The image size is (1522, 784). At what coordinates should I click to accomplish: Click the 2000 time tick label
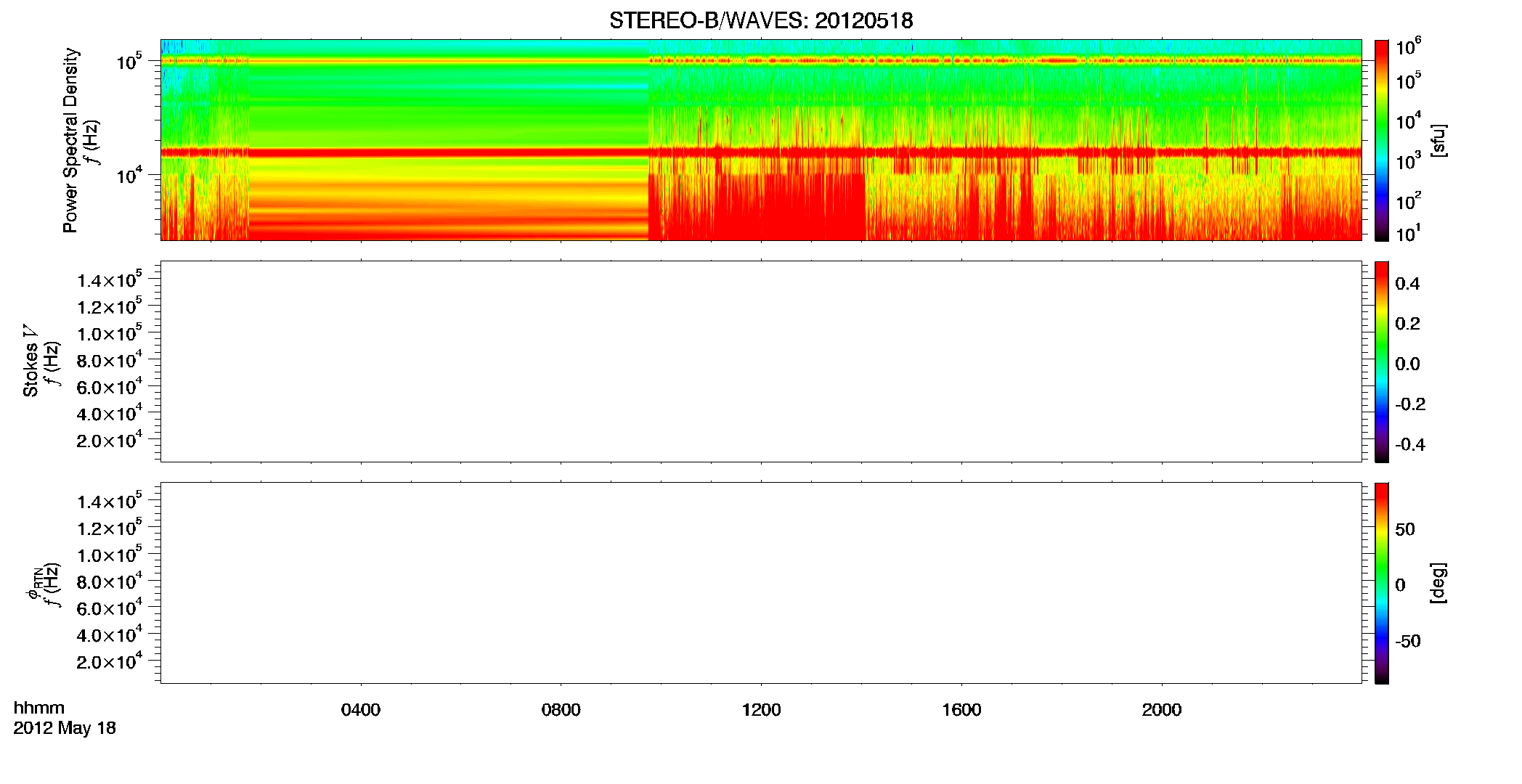pyautogui.click(x=1162, y=710)
